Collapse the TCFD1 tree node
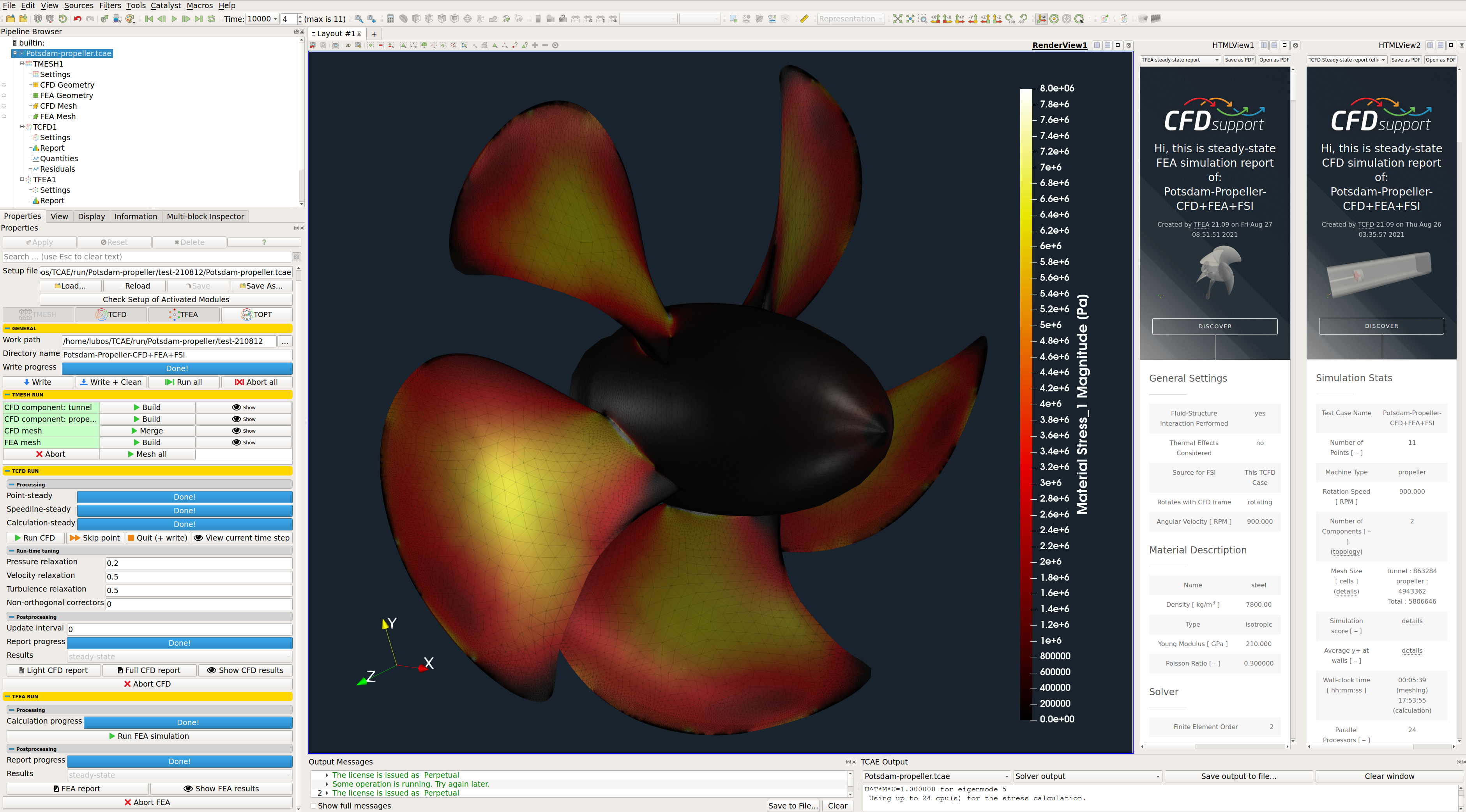This screenshot has height=812, width=1466. coord(22,127)
